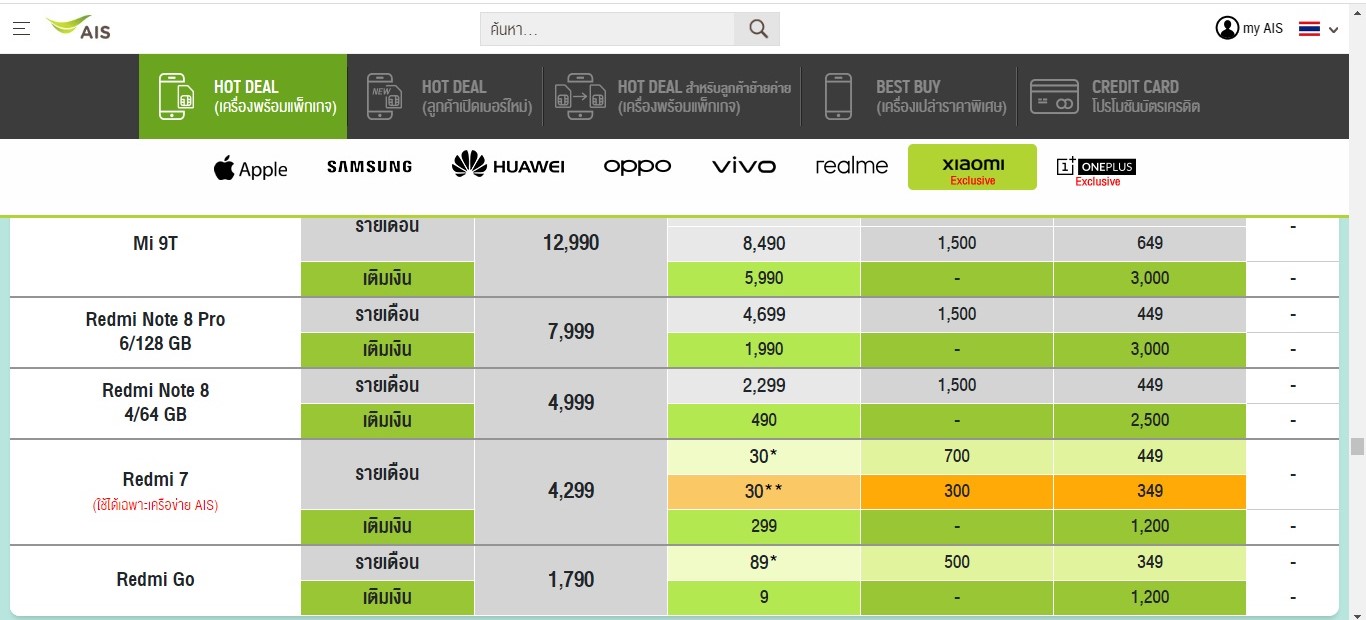Select the OnePlus Exclusive brand logo

coord(1097,171)
